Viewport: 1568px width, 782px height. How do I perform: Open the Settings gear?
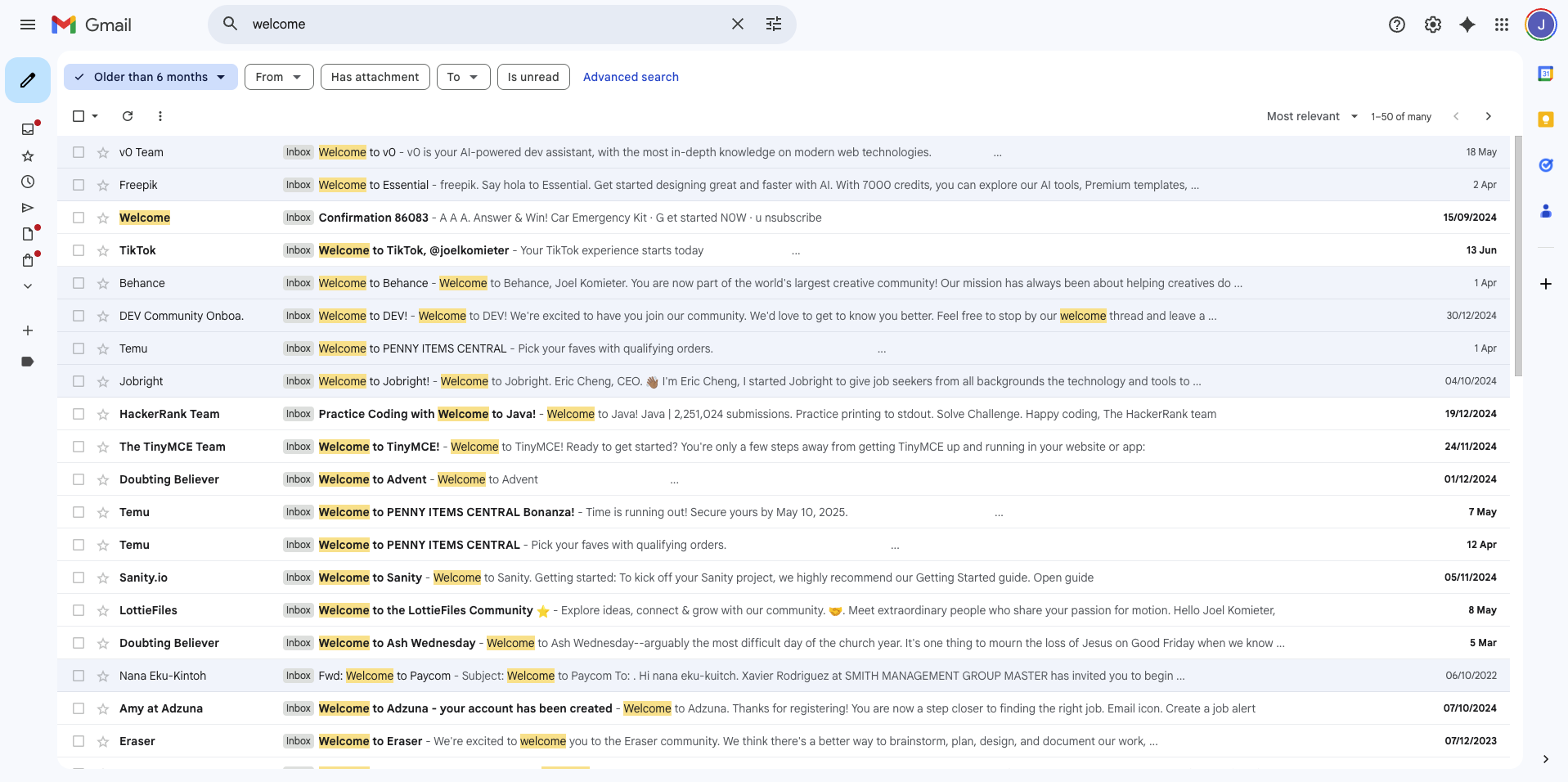[1433, 25]
